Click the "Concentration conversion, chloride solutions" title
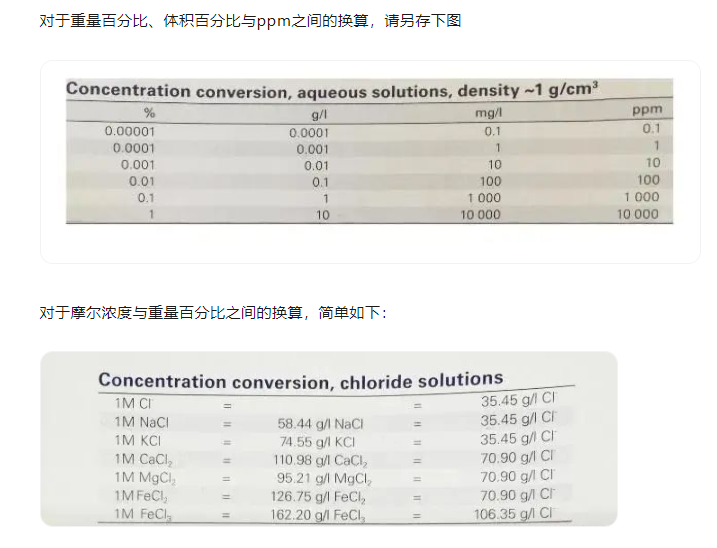717x548 pixels. [300, 380]
